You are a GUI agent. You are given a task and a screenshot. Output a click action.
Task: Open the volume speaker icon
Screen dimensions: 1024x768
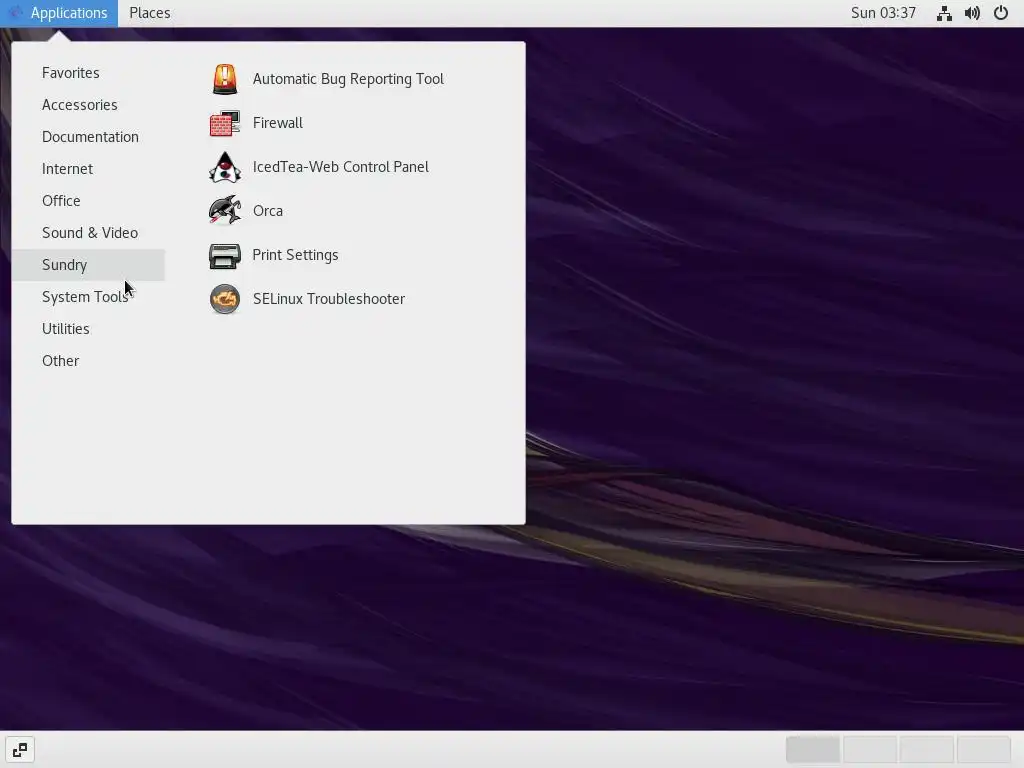coord(972,13)
